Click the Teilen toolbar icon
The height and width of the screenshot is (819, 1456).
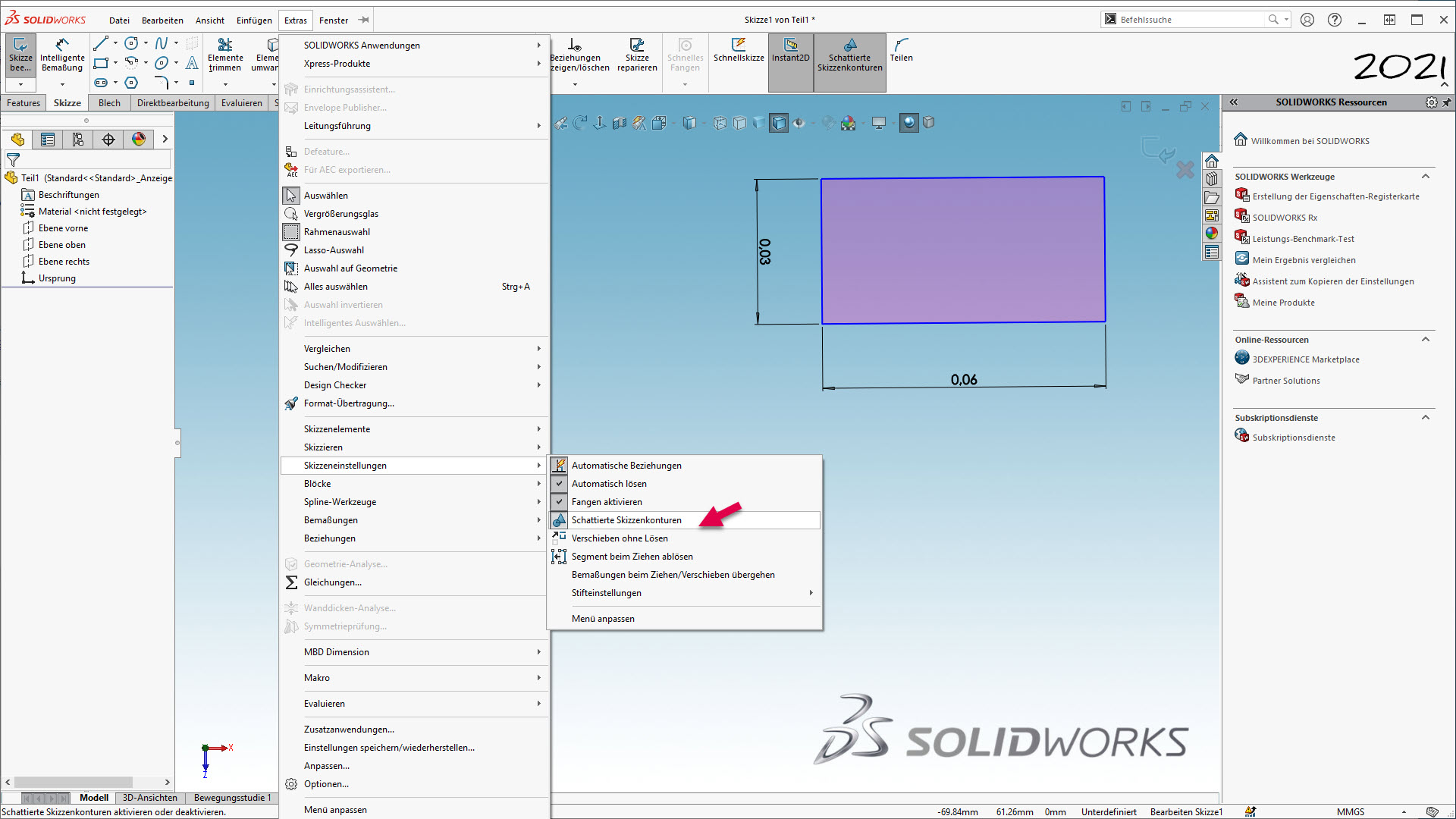tap(901, 50)
